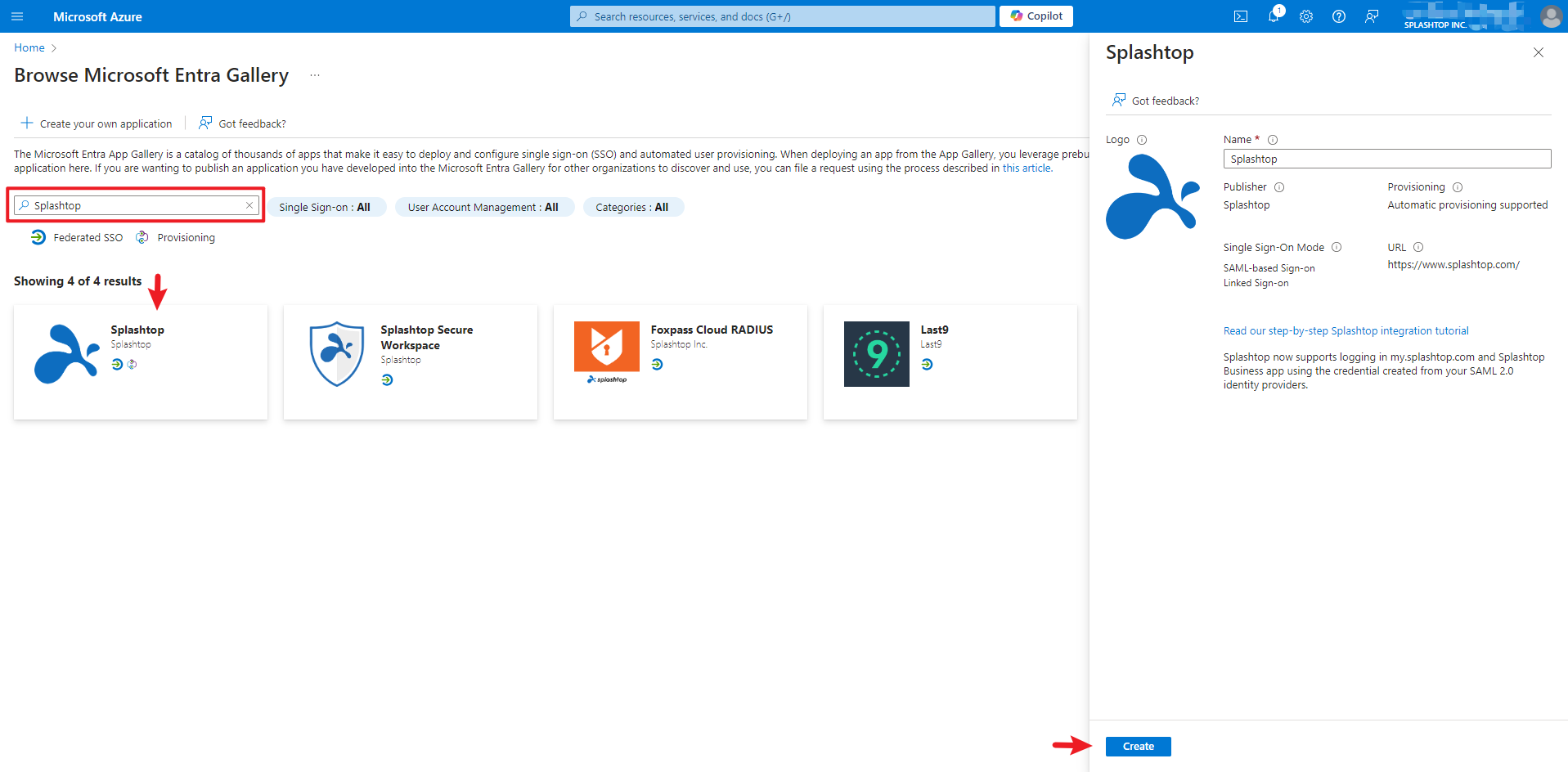Click the large Splashtop logo in panel
The height and width of the screenshot is (772, 1568).
click(x=1152, y=197)
